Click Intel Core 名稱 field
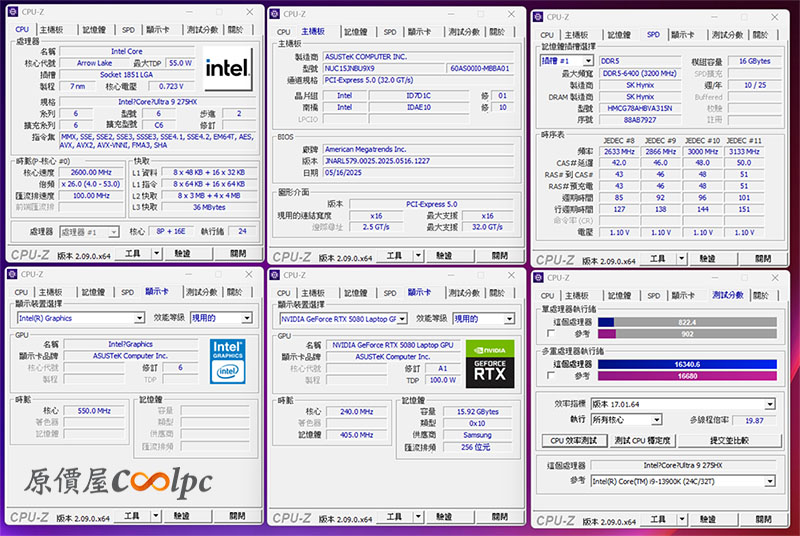 click(x=127, y=51)
